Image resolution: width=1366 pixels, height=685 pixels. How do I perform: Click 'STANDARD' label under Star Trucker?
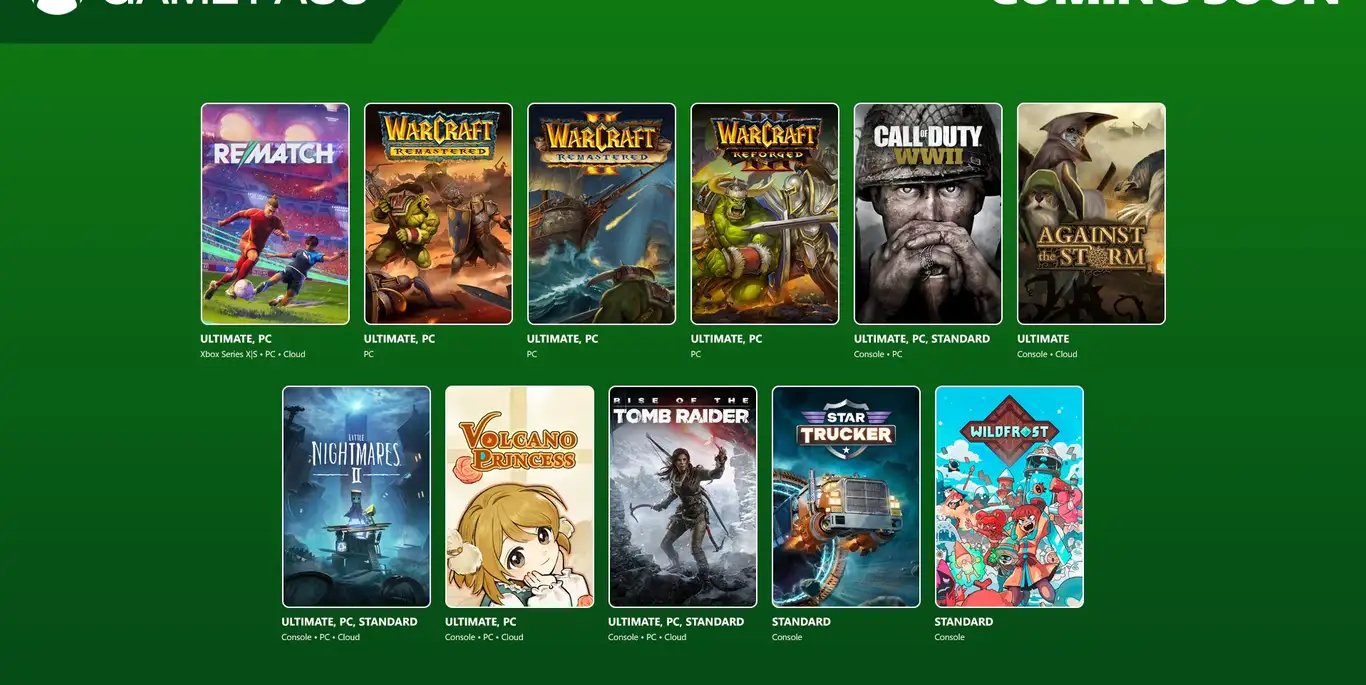click(x=801, y=622)
